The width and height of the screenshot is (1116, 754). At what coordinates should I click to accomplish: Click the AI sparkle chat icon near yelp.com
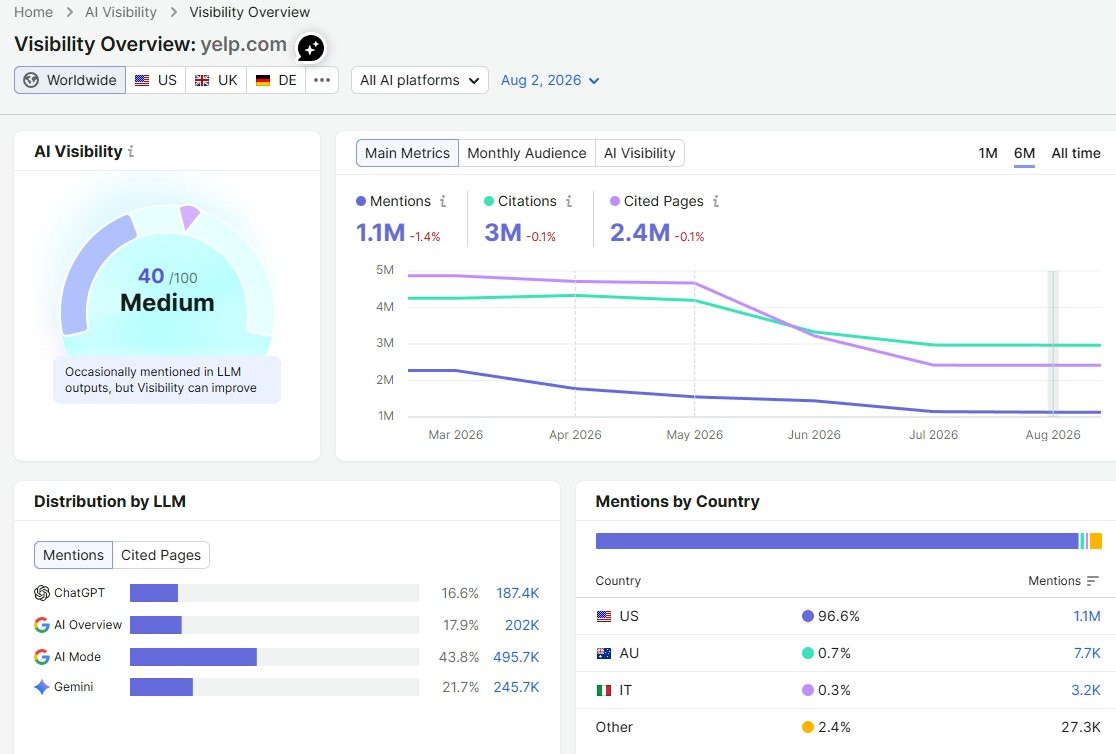pos(310,48)
